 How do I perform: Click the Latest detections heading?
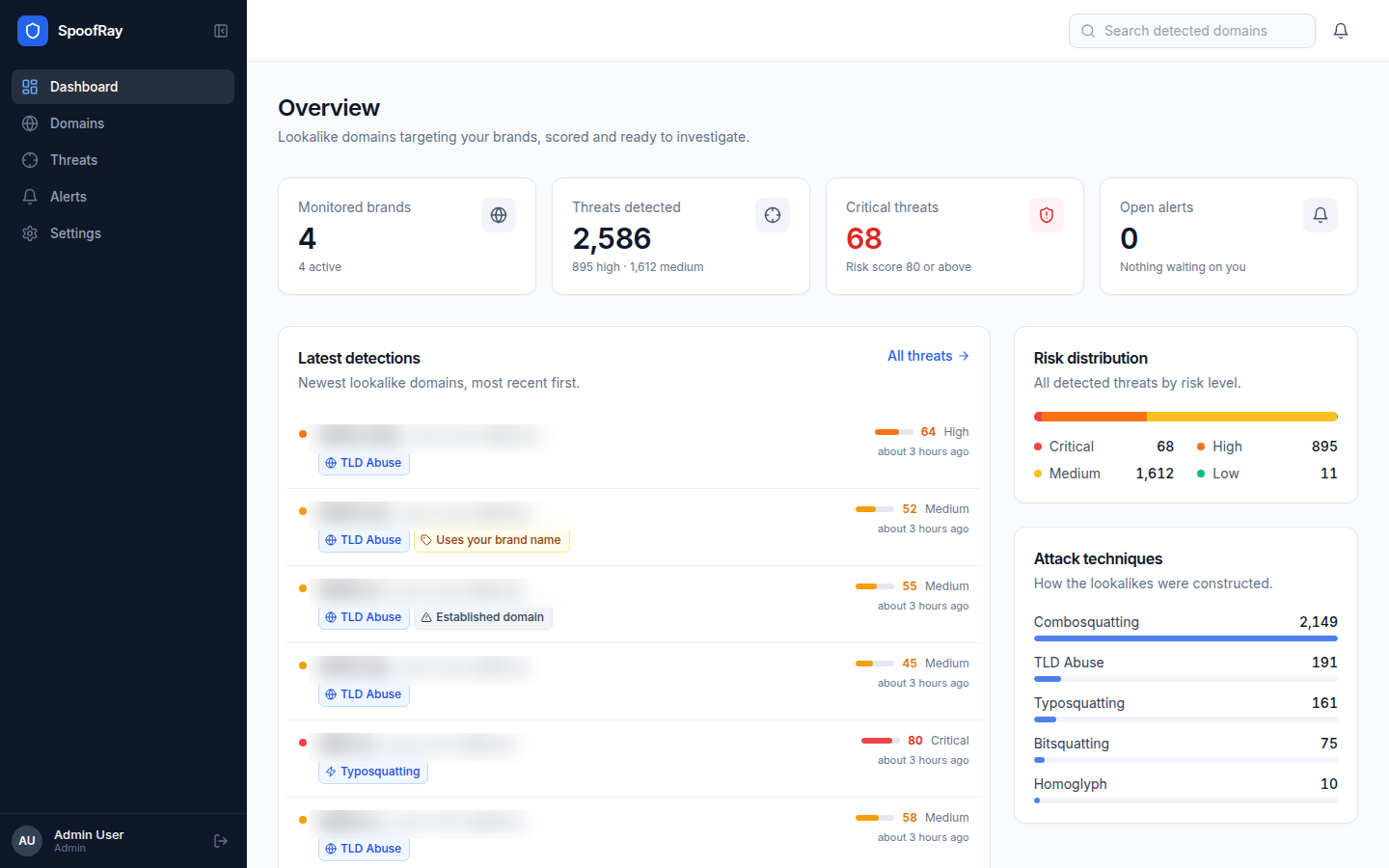(x=359, y=358)
